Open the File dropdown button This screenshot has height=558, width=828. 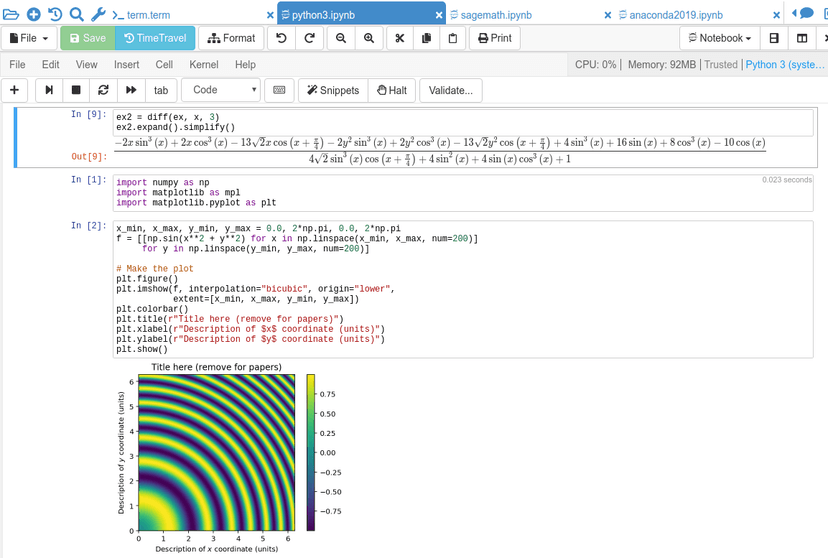coord(29,38)
